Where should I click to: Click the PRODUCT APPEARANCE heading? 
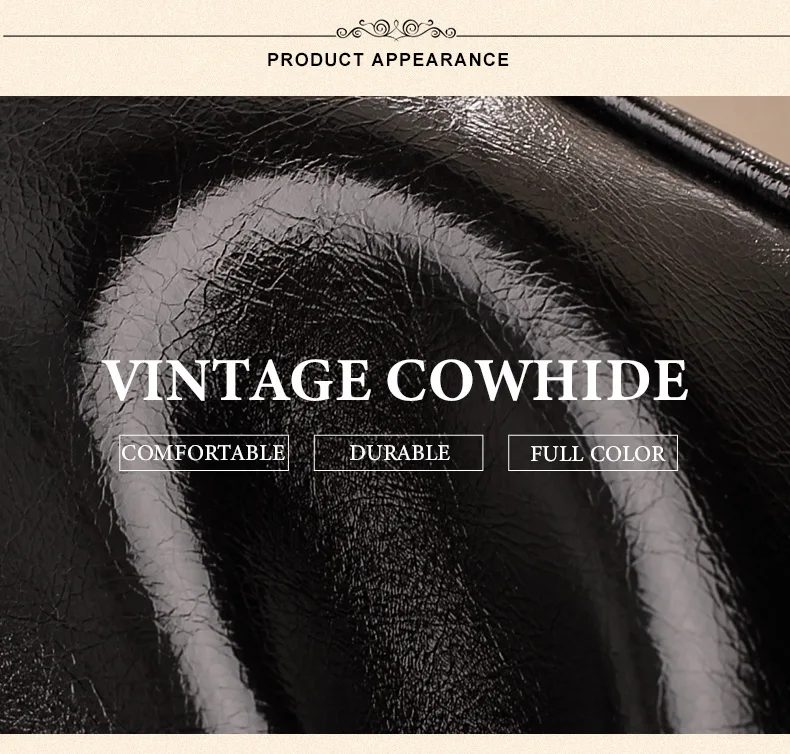388,60
